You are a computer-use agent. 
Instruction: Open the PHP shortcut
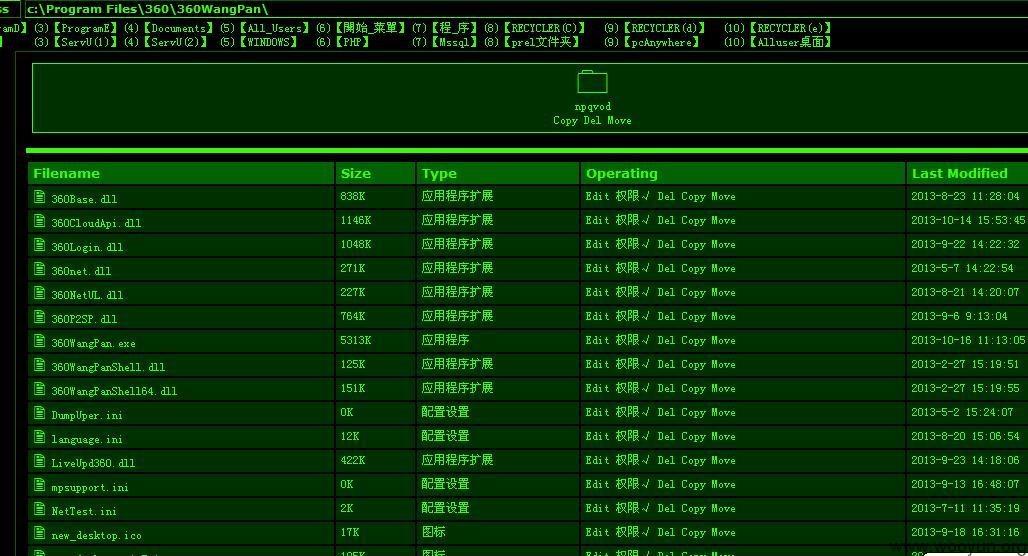tap(352, 42)
